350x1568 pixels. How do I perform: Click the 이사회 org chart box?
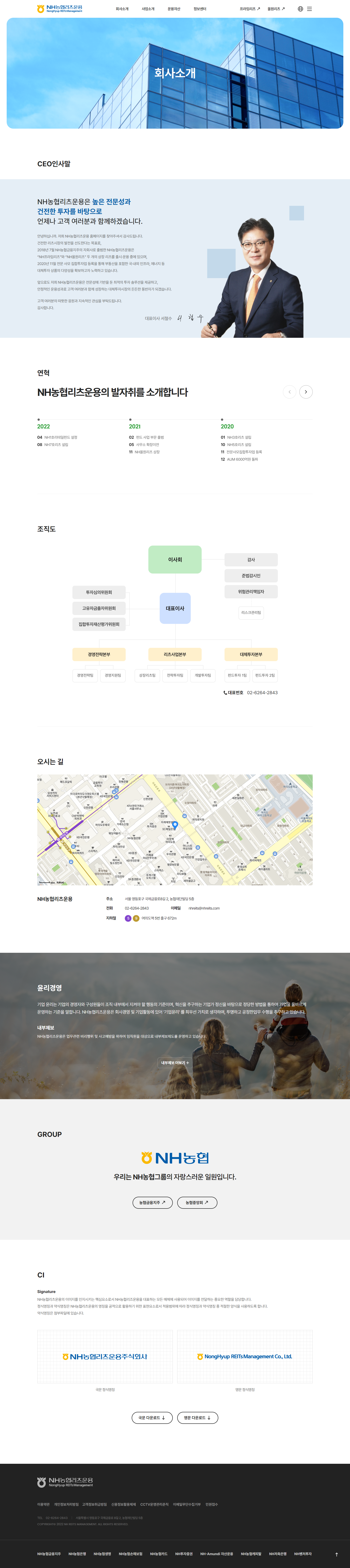point(175,559)
